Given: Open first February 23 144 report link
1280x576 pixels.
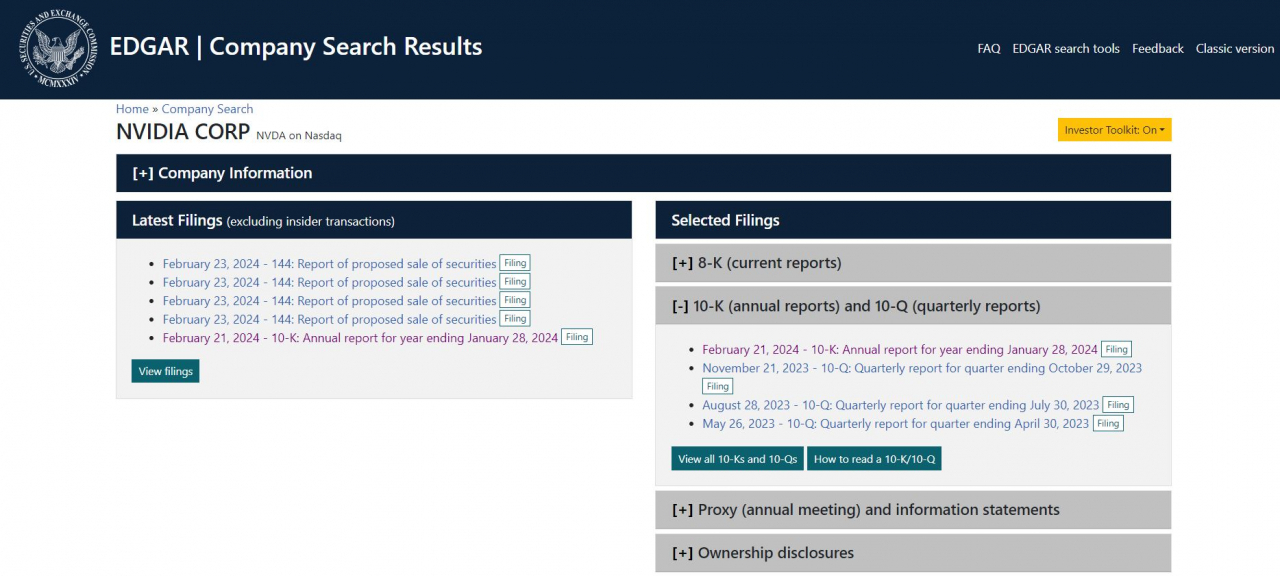Looking at the screenshot, I should point(329,264).
